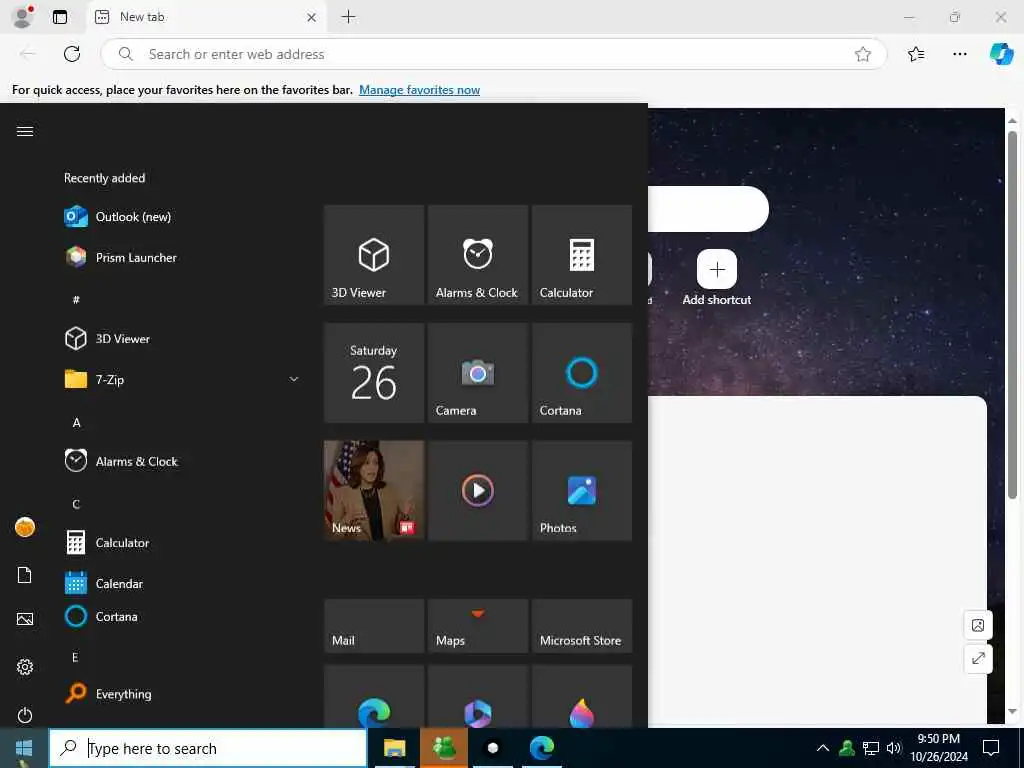The image size is (1024, 768).
Task: Open the Maps tile
Action: pyautogui.click(x=477, y=626)
